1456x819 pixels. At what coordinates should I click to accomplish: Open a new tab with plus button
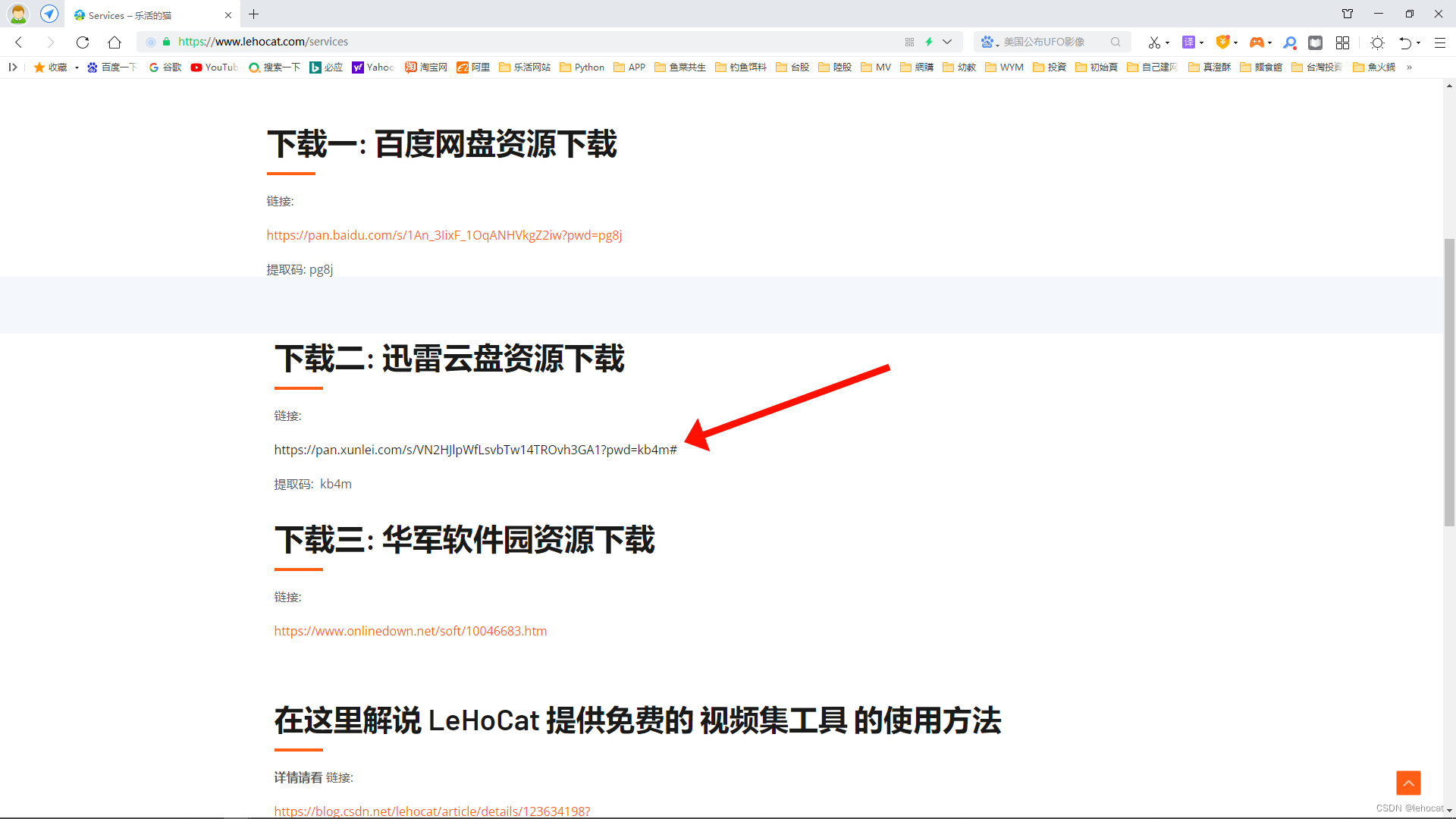pyautogui.click(x=254, y=14)
